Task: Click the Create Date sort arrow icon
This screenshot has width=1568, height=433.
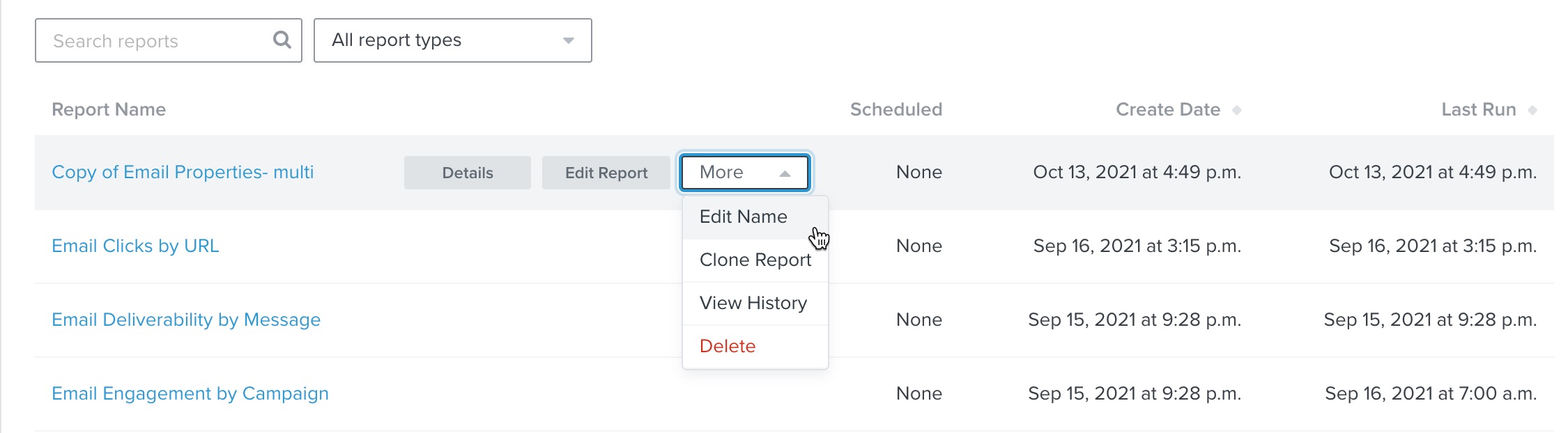Action: click(1236, 110)
